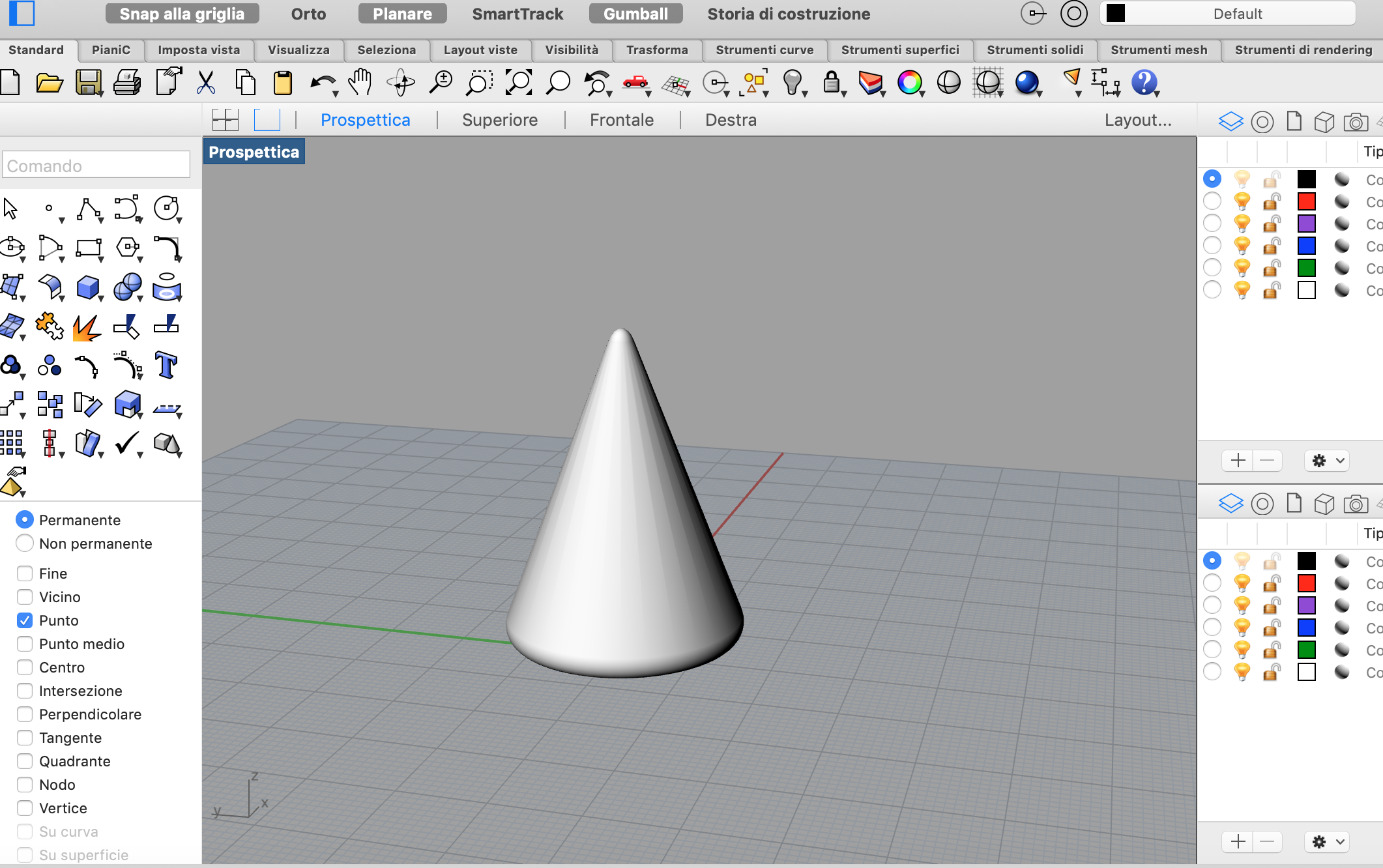Image resolution: width=1383 pixels, height=868 pixels.
Task: Expand the arrow under the padlock toolbar icon
Action: pos(844,94)
